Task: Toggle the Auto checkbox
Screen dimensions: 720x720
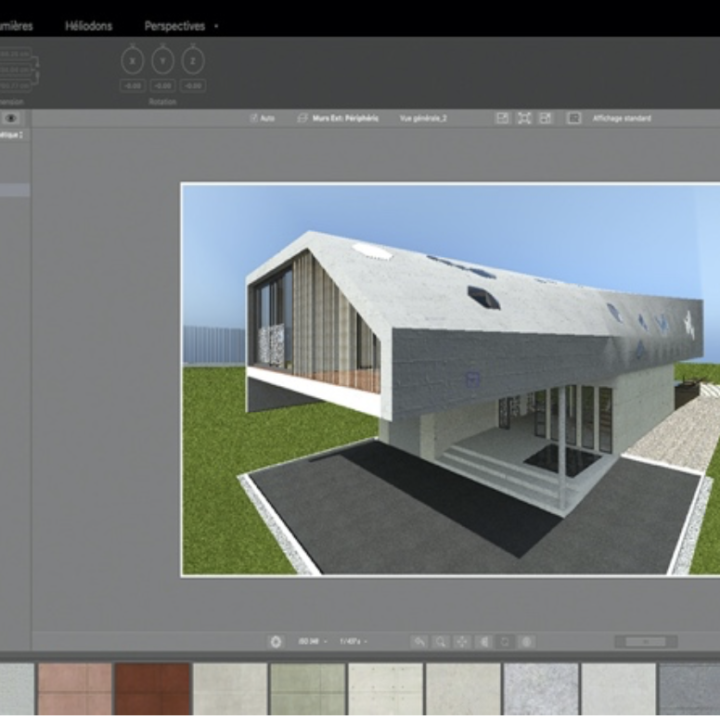Action: click(x=262, y=118)
